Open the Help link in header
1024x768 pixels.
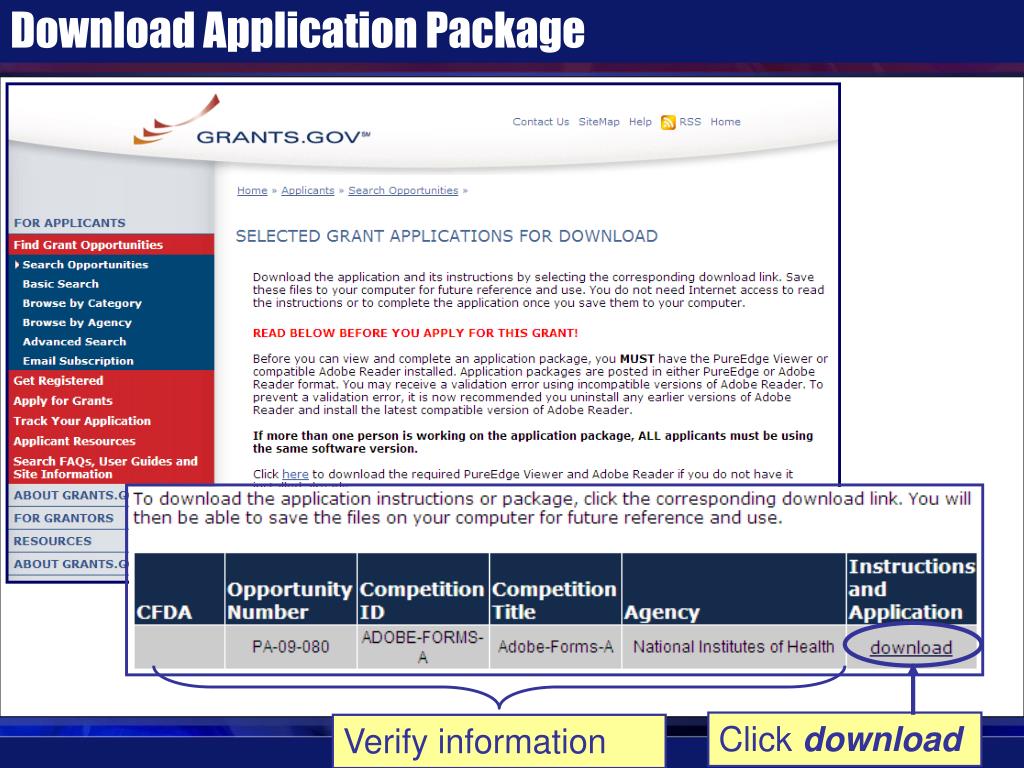pyautogui.click(x=640, y=121)
